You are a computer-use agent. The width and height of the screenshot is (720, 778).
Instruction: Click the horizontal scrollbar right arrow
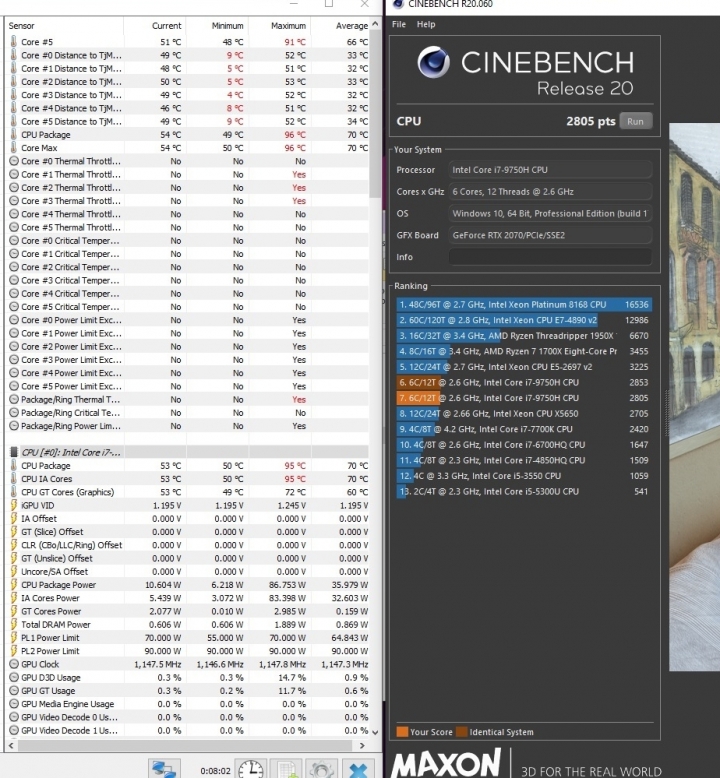coord(362,745)
